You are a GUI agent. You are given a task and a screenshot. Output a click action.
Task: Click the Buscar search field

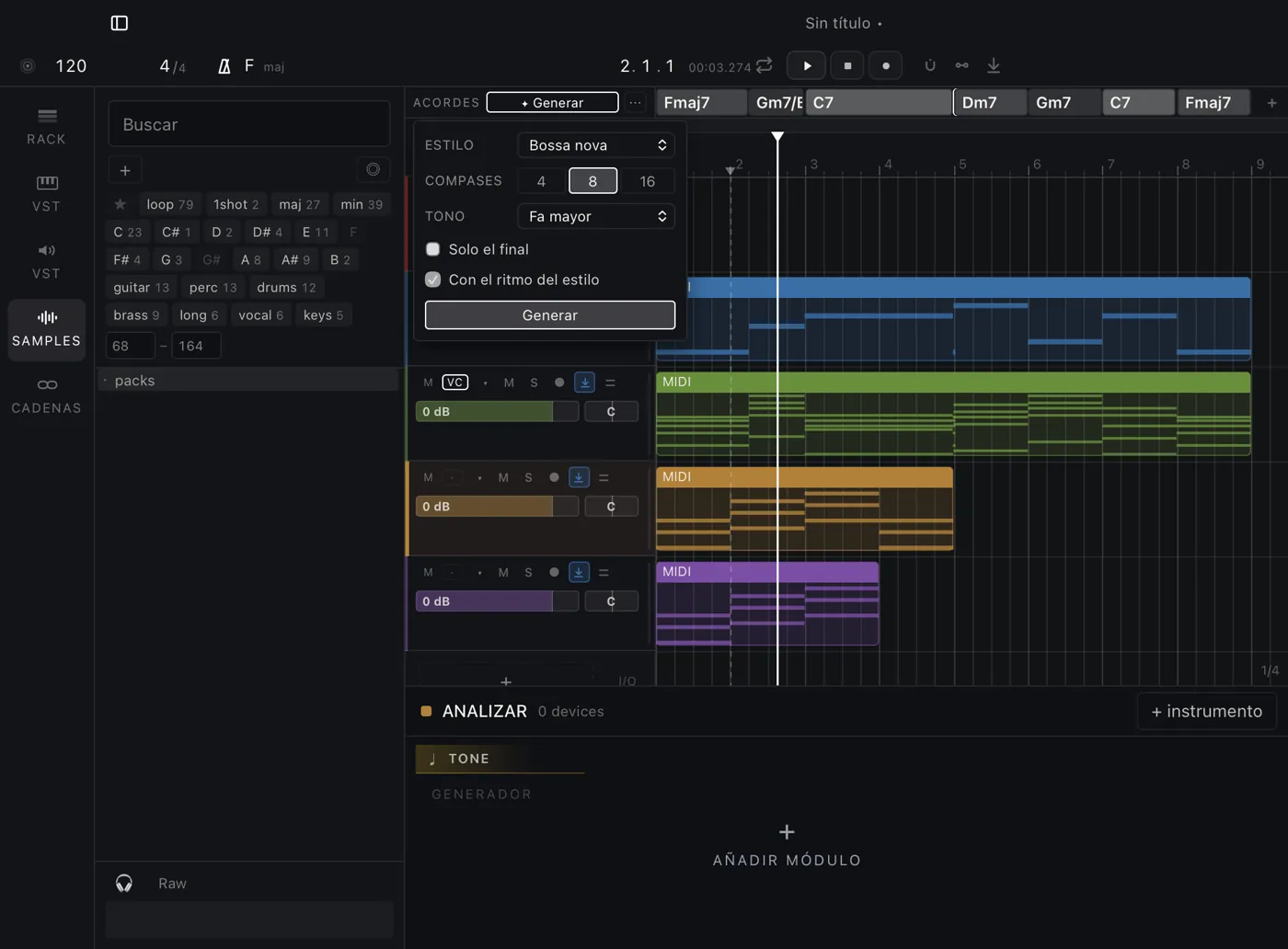[249, 124]
